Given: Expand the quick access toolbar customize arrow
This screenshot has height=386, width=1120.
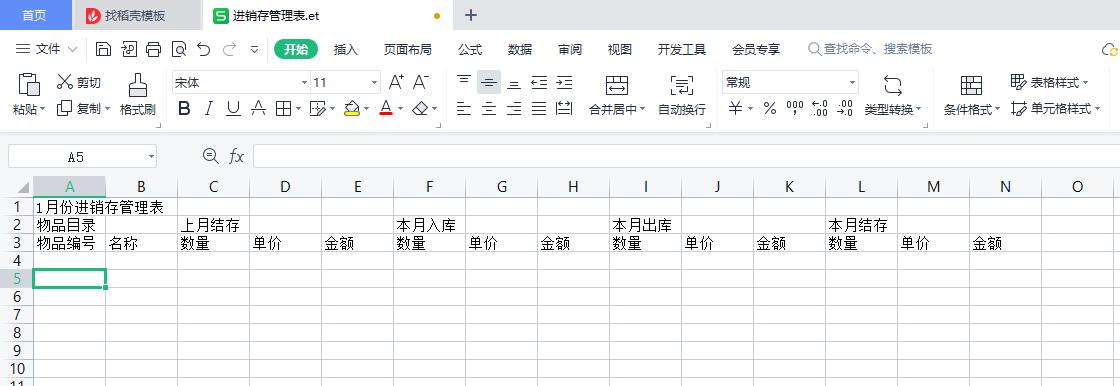Looking at the screenshot, I should pos(254,49).
